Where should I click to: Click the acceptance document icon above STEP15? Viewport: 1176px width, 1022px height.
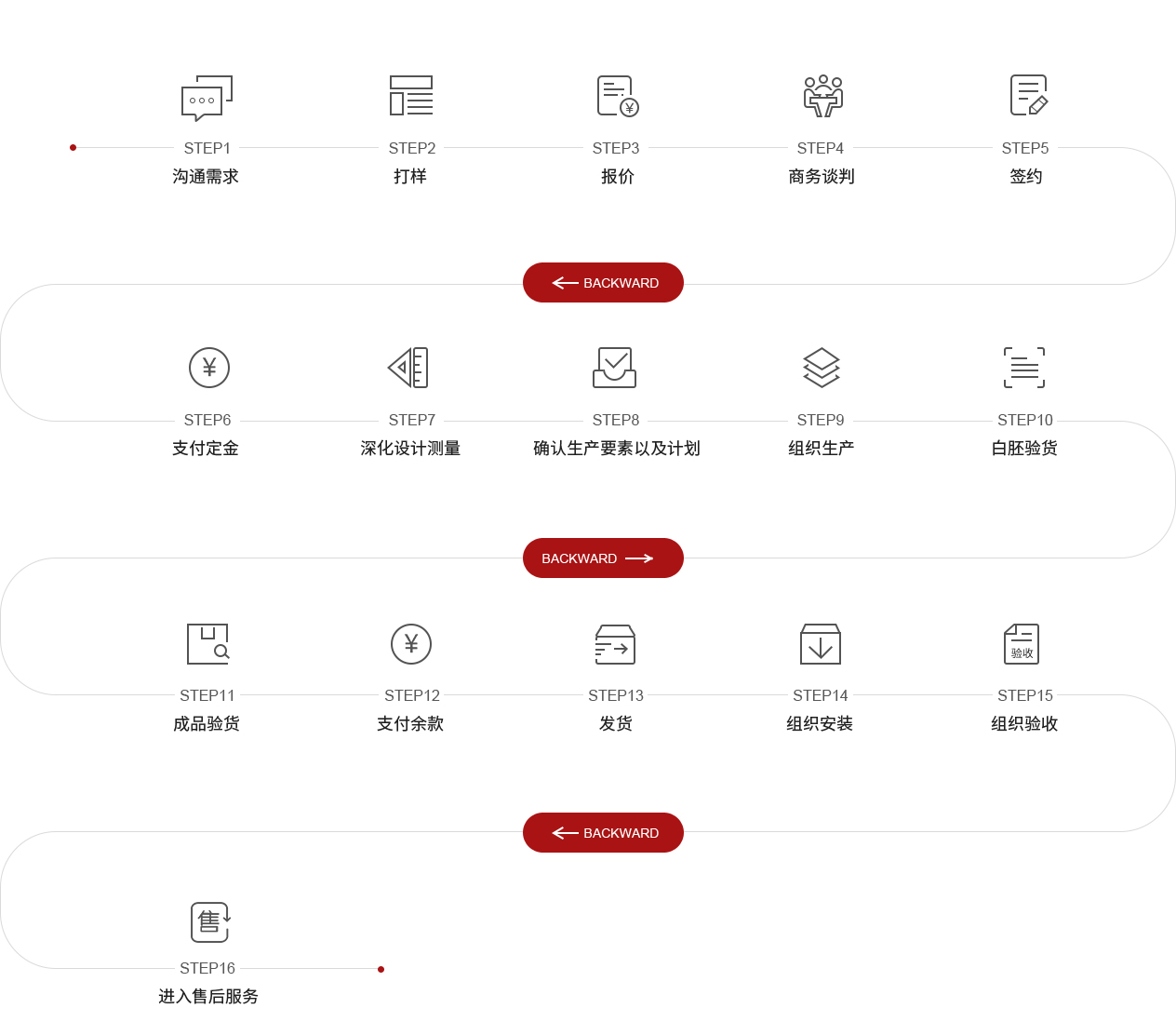(1022, 644)
